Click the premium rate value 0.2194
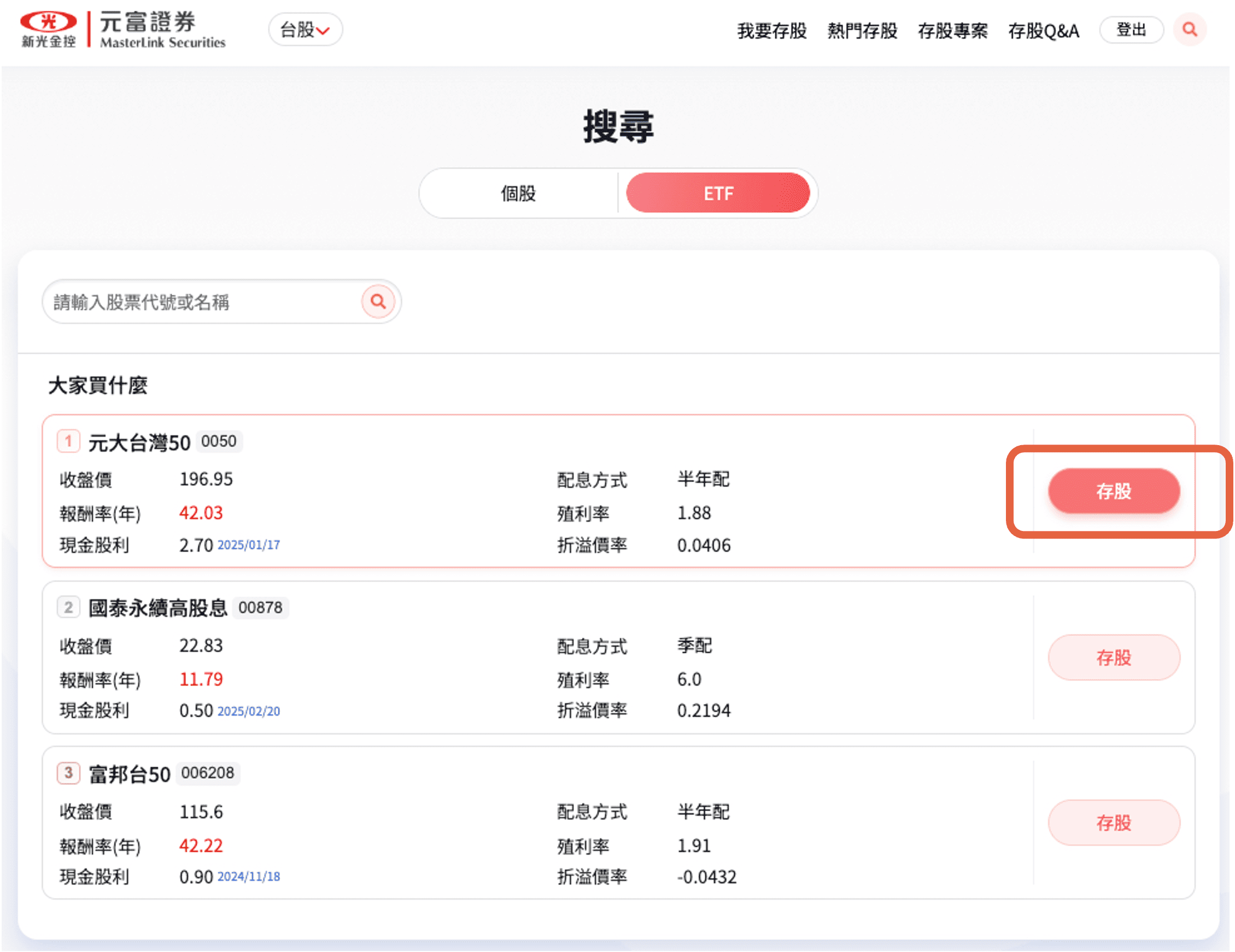1235x952 pixels. point(704,711)
